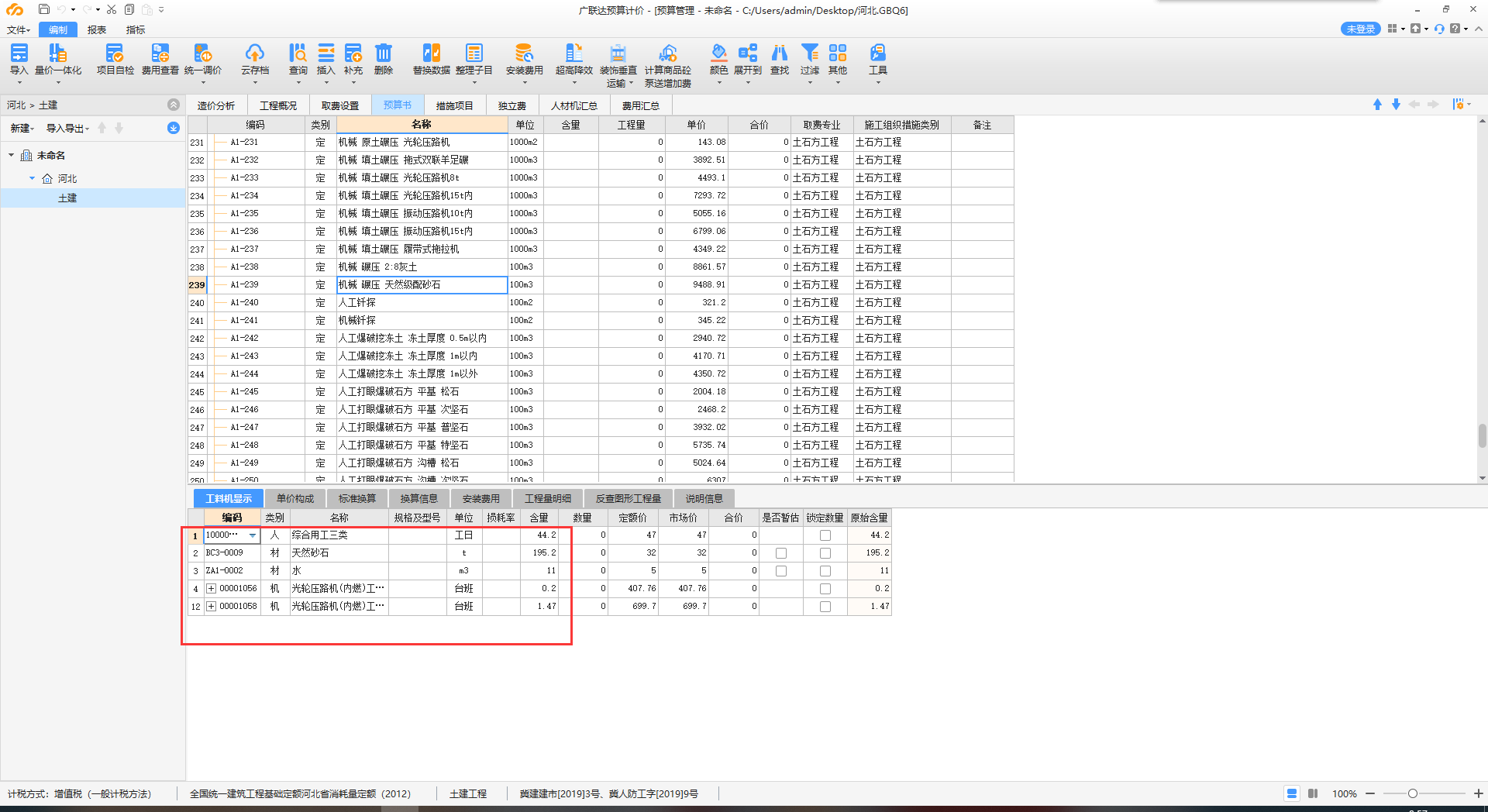Viewport: 1488px width, 812px height.
Task: Open the 颜色 color fill icon
Action: [x=719, y=60]
